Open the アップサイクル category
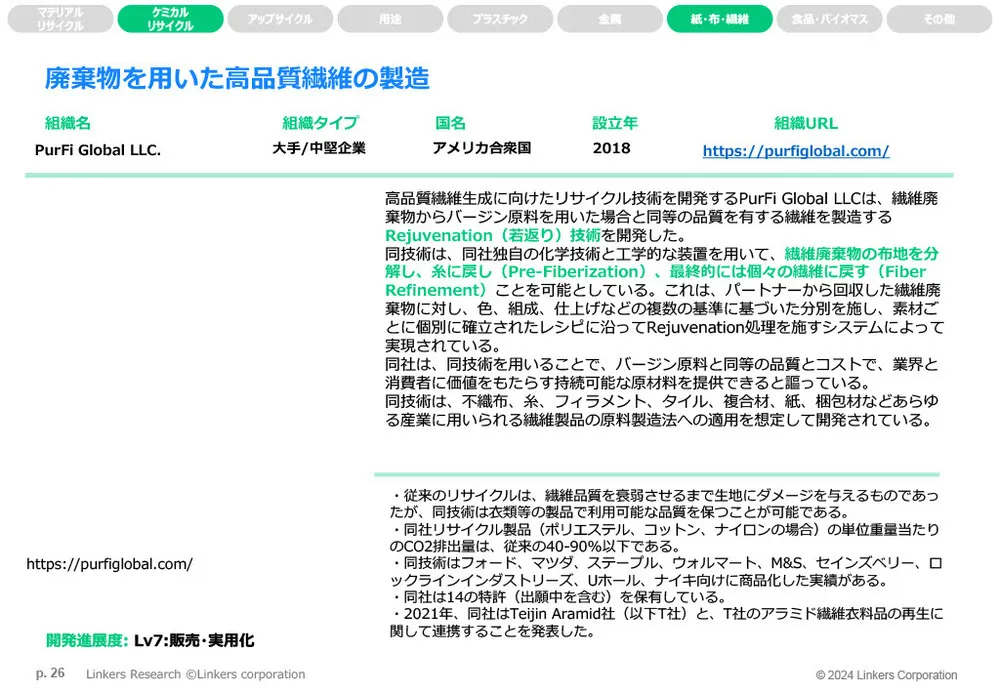Screen dimensions: 1000x692 280,18
